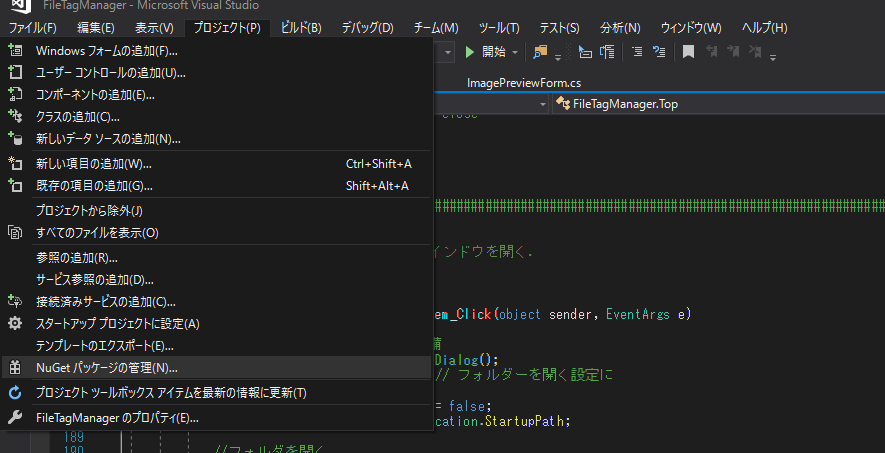Go to the previous bookmark icon
The width and height of the screenshot is (885, 453).
click(x=712, y=52)
